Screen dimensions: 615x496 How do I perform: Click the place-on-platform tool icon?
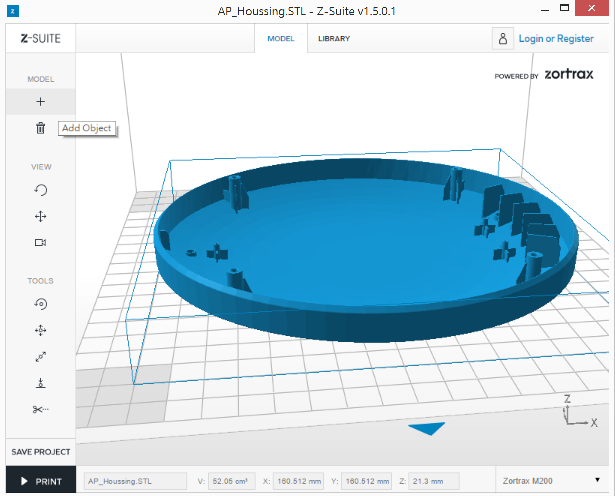pyautogui.click(x=40, y=383)
